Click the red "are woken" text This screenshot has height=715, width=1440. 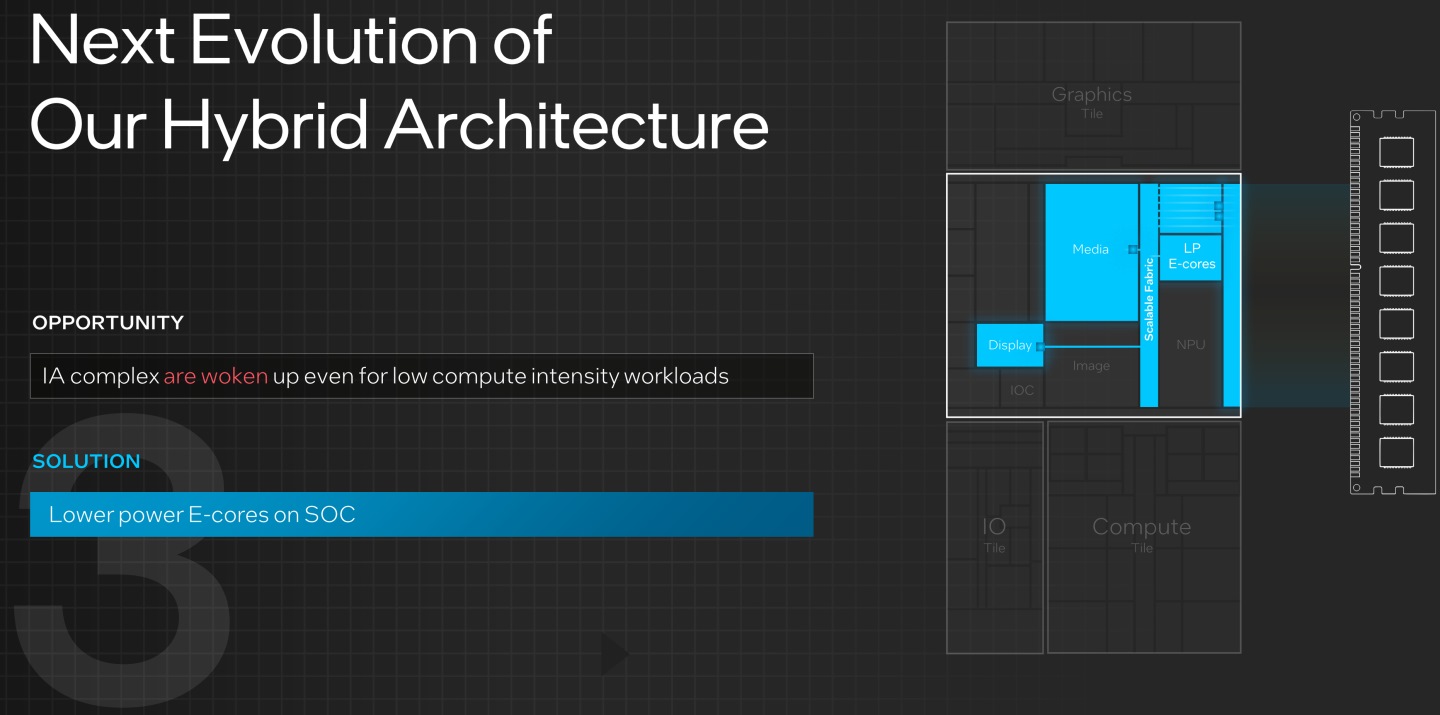[215, 377]
